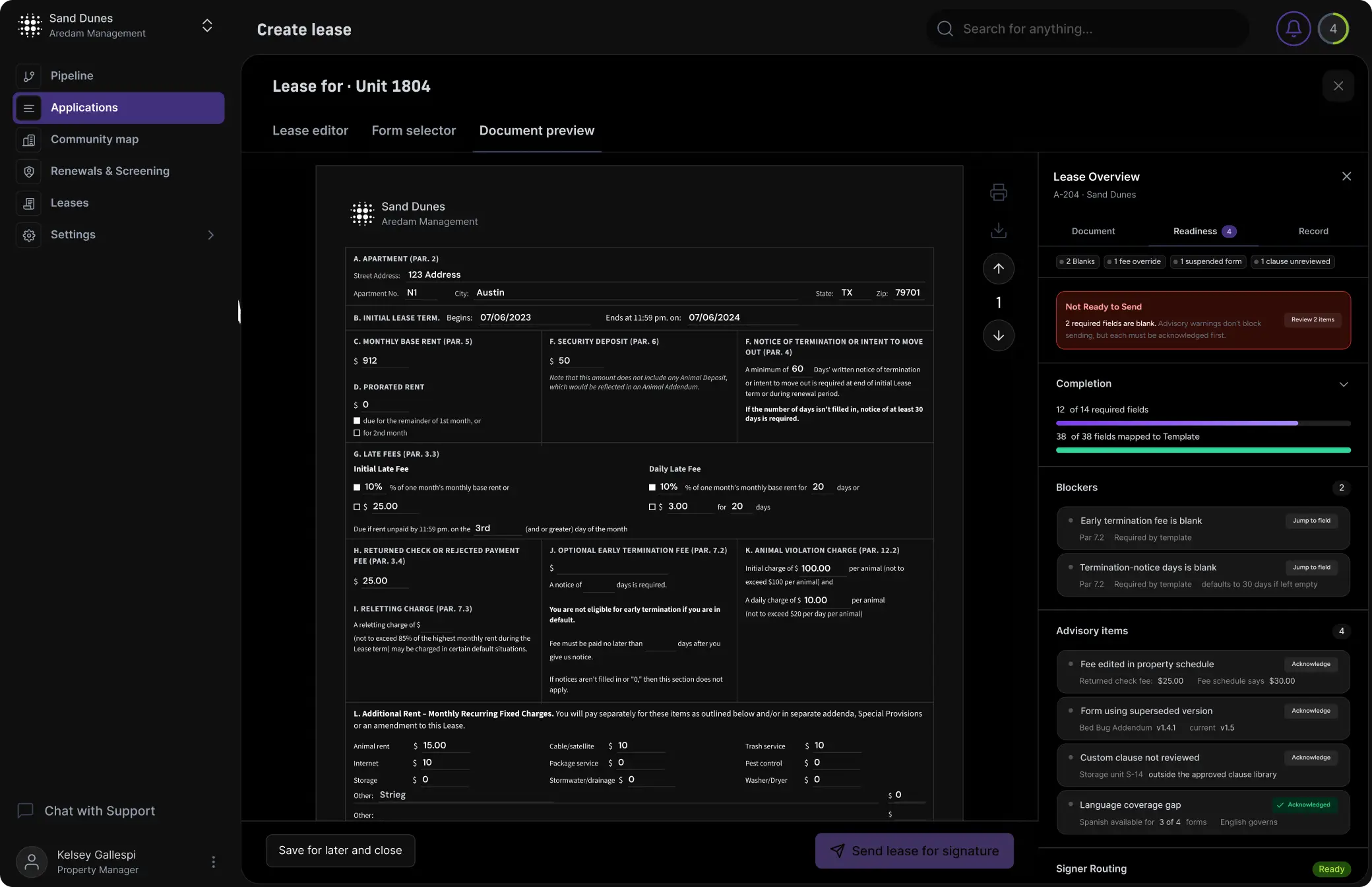Click Review 2 items button
1372x887 pixels.
(x=1313, y=319)
